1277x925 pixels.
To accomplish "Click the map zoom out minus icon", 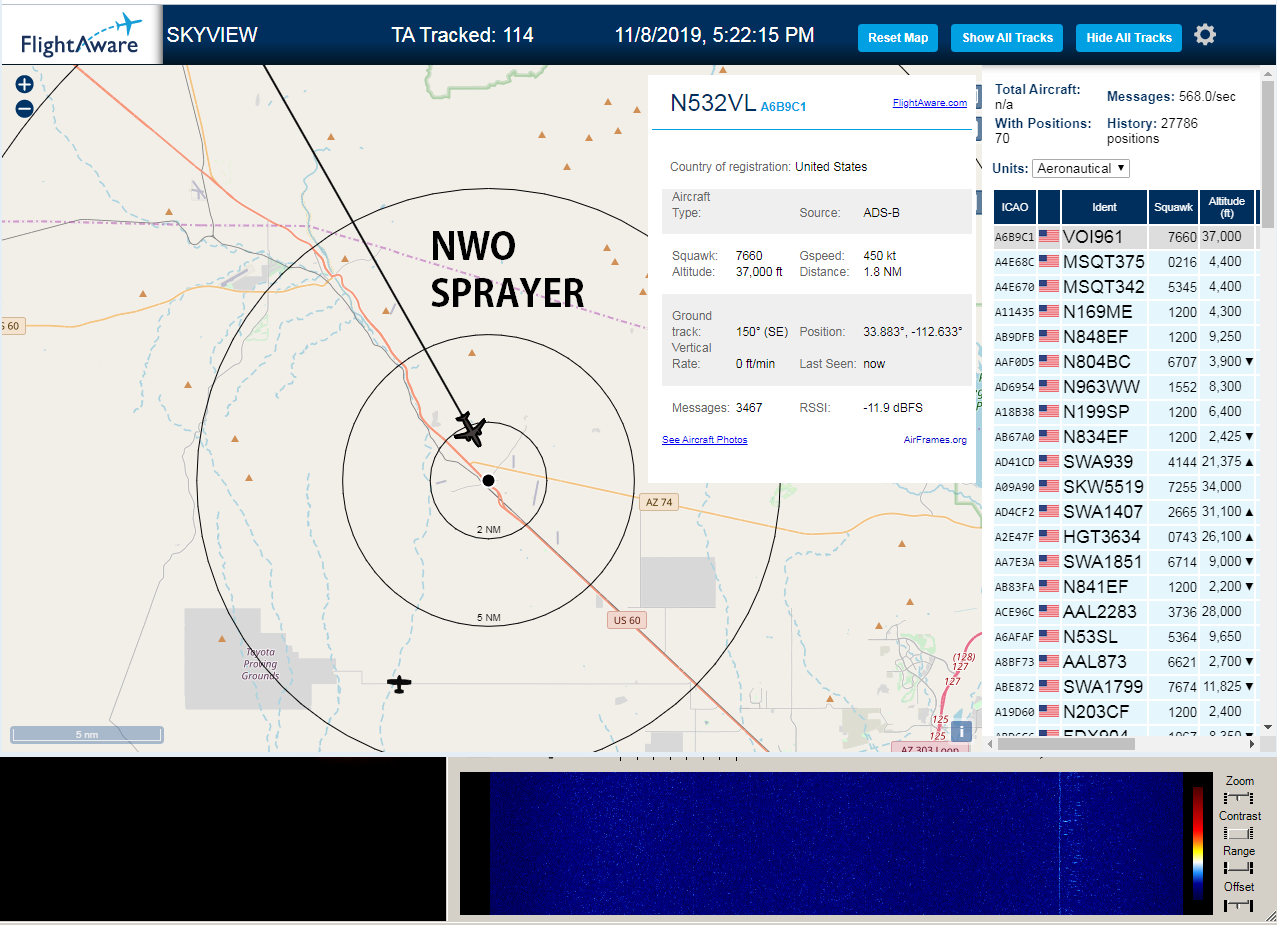I will point(25,108).
